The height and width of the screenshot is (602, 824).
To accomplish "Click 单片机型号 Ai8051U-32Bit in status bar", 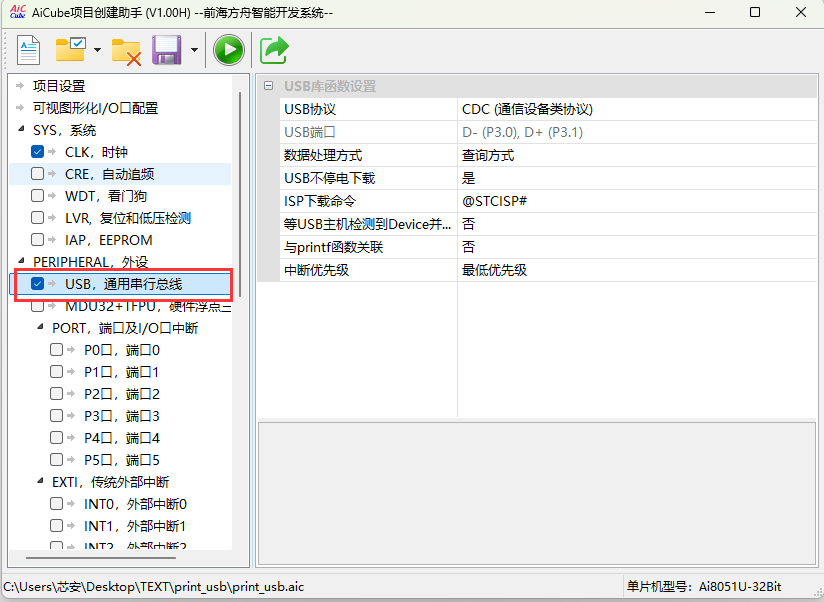I will tap(704, 587).
